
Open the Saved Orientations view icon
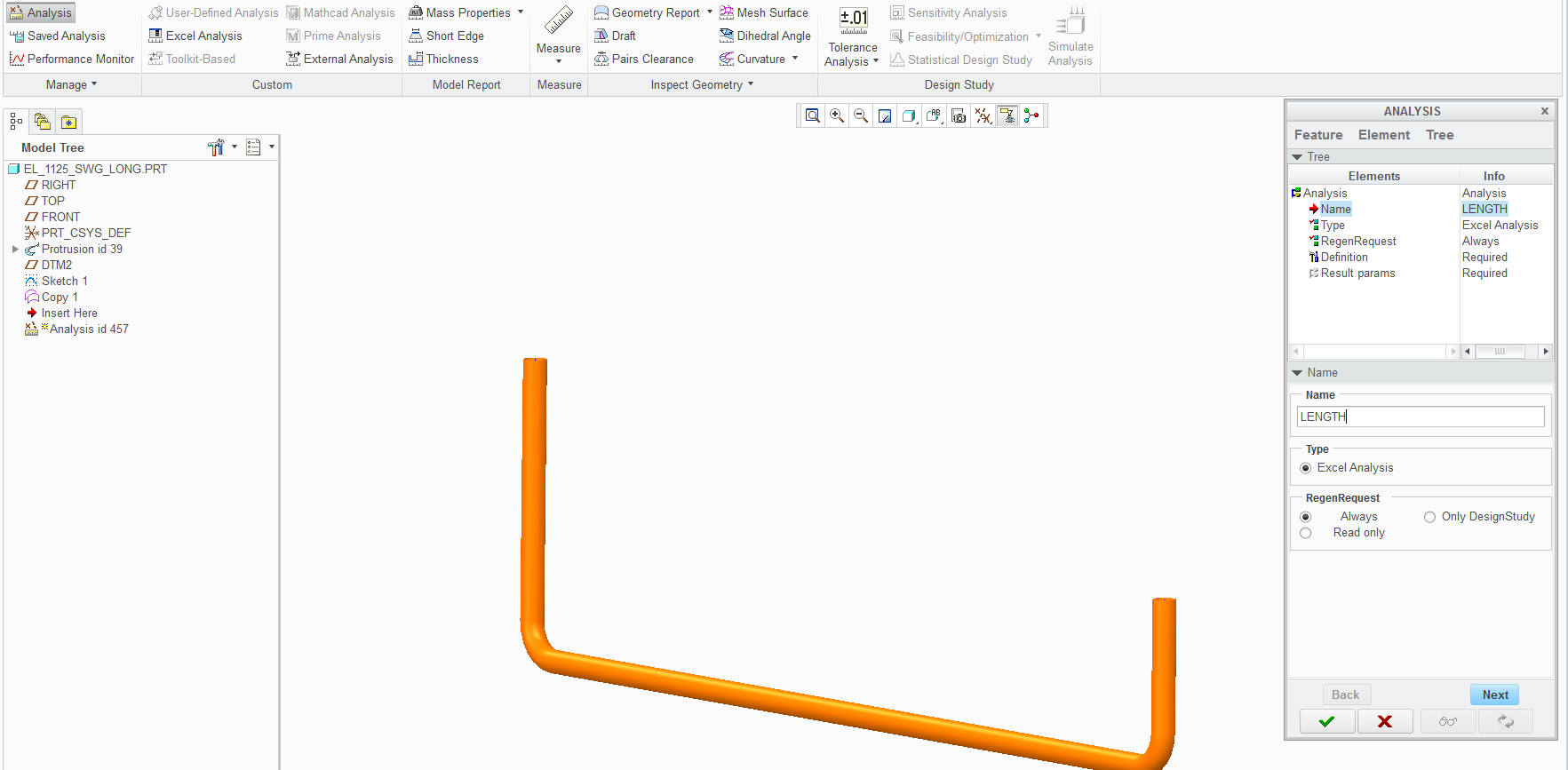934,115
